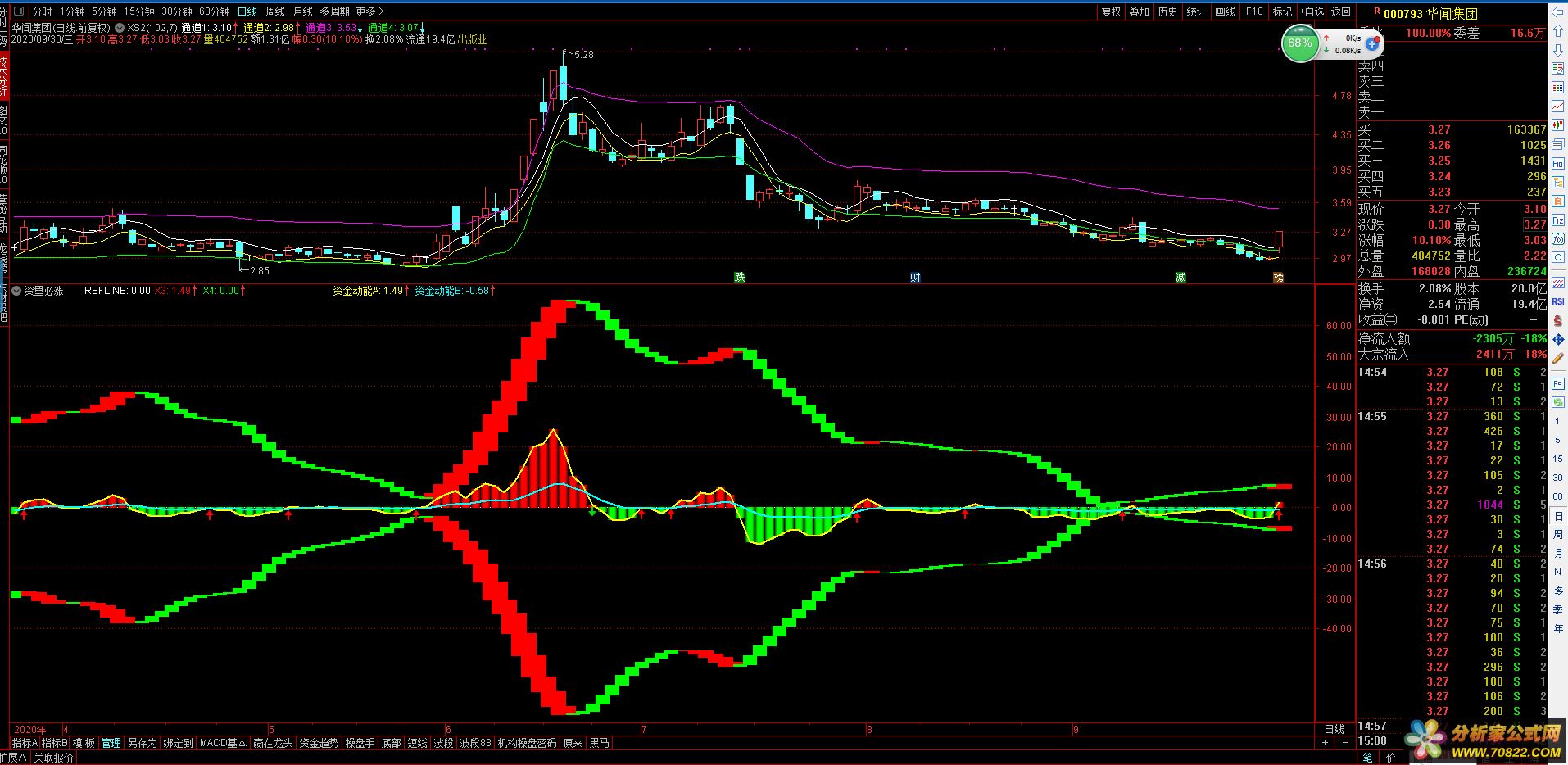1568x765 pixels.
Task: Click the 标记 mark button
Action: (x=1282, y=11)
